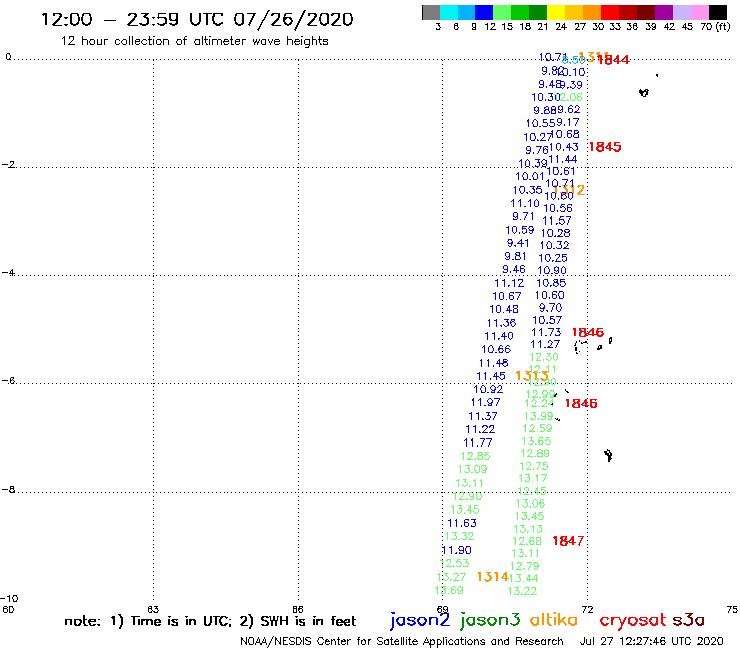Click the green wave height 12.30
This screenshot has width=740, height=650.
point(544,357)
